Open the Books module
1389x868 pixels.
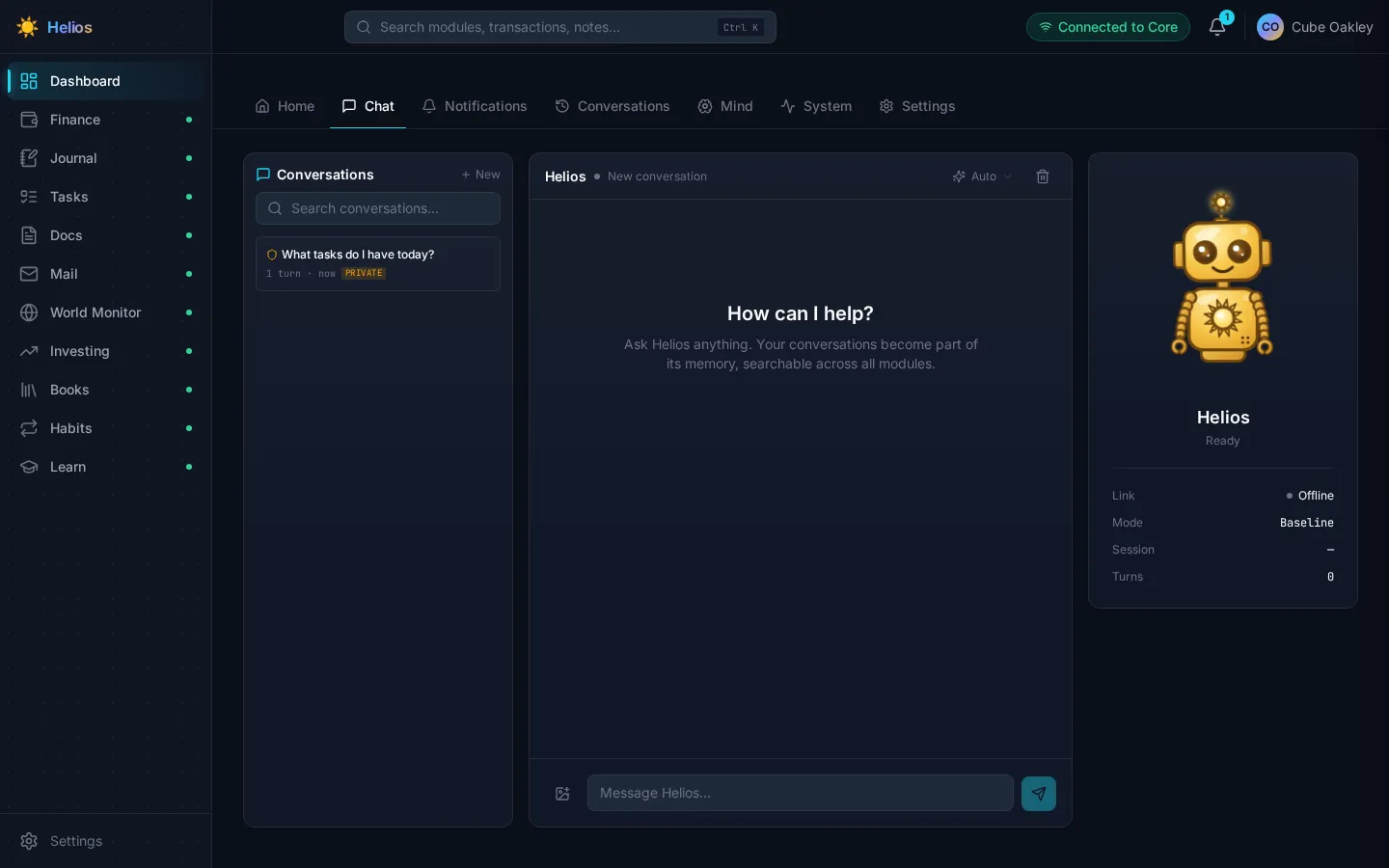tap(105, 390)
